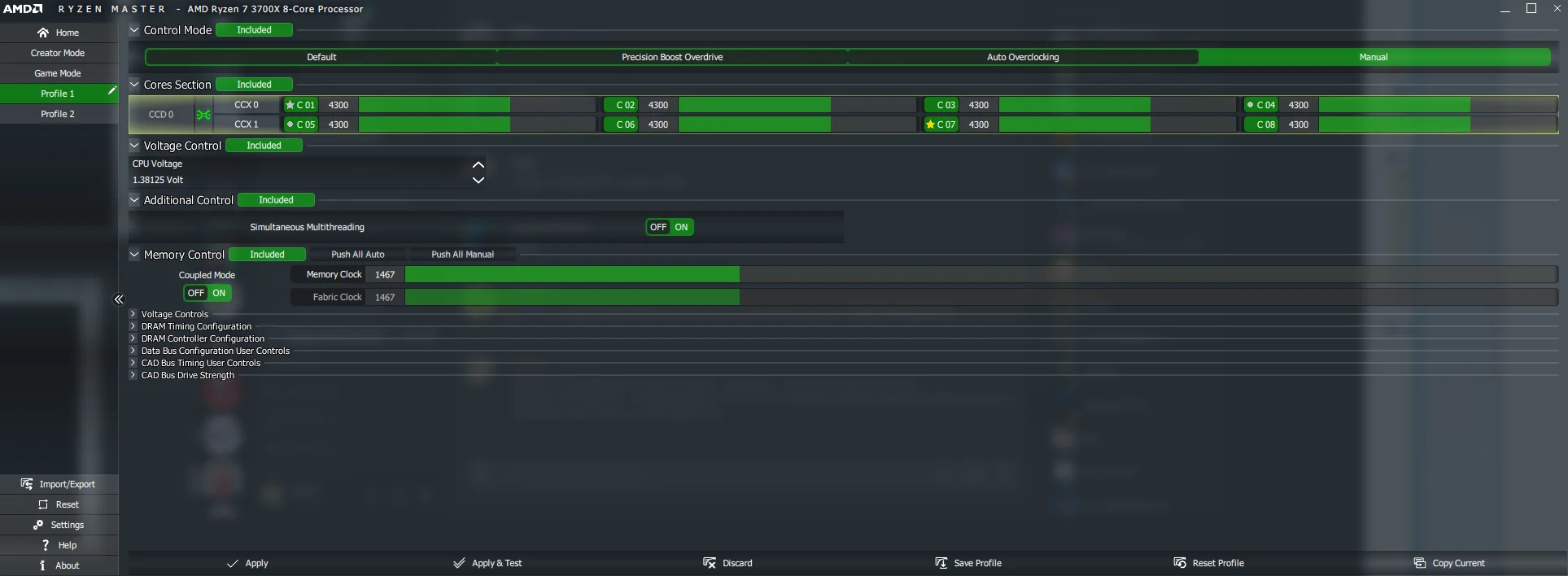Toggle Cores Section Included button
1568x576 pixels.
tap(254, 85)
